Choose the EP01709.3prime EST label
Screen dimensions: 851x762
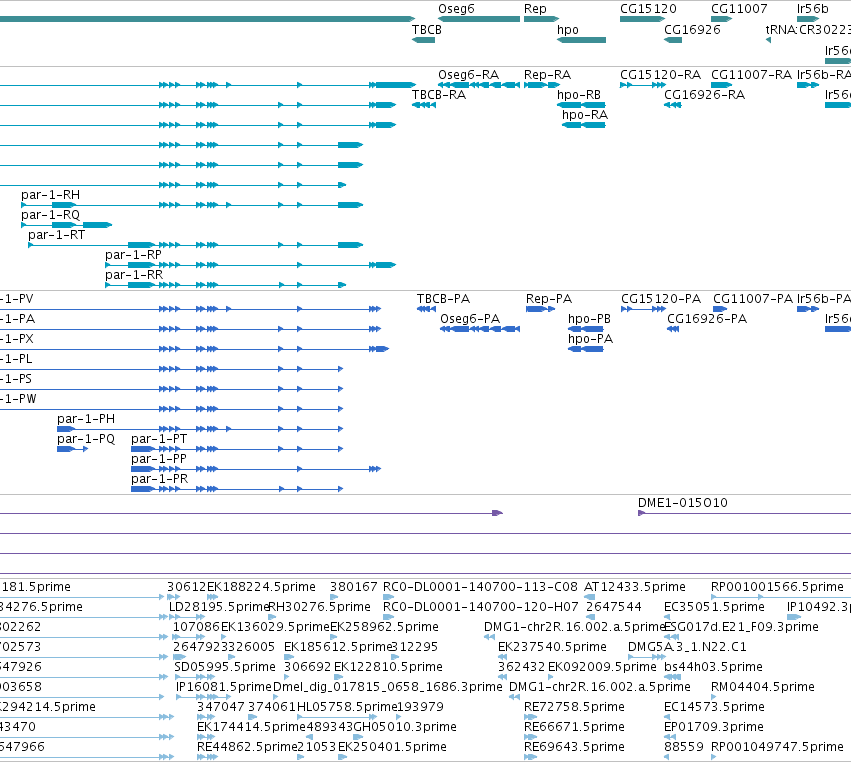click(x=714, y=727)
